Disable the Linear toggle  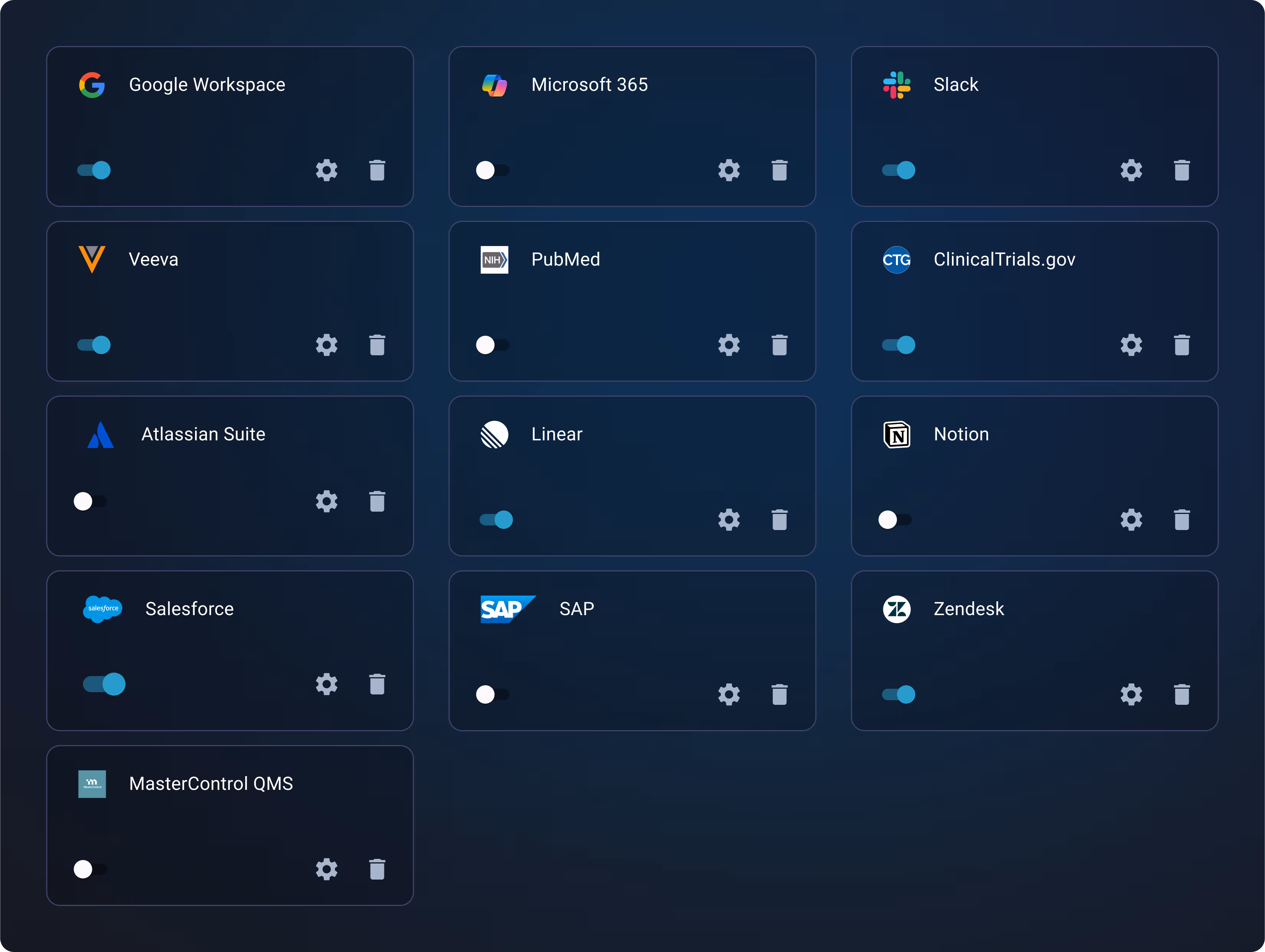coord(496,520)
